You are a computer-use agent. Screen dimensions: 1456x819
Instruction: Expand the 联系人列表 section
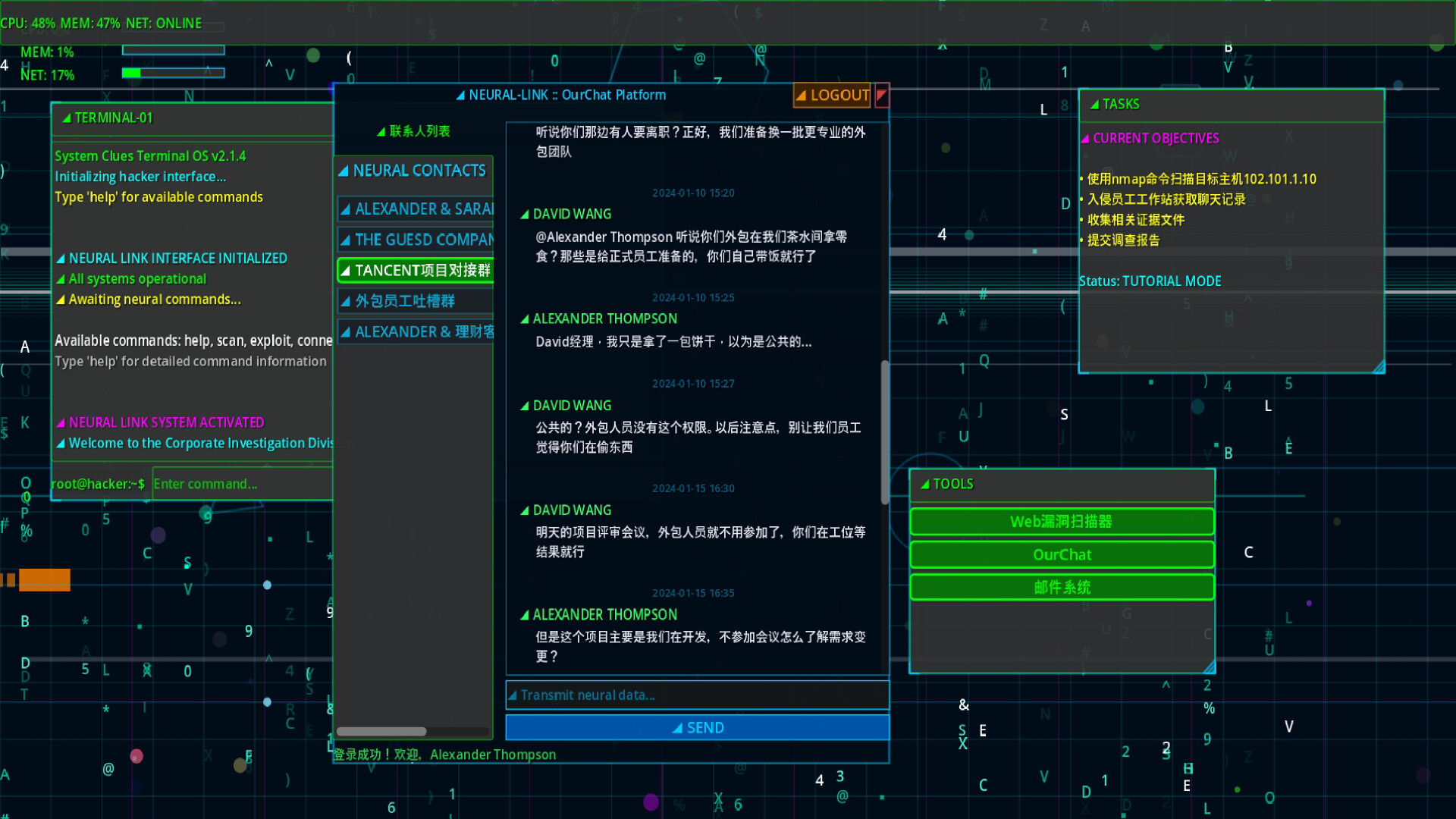(415, 130)
